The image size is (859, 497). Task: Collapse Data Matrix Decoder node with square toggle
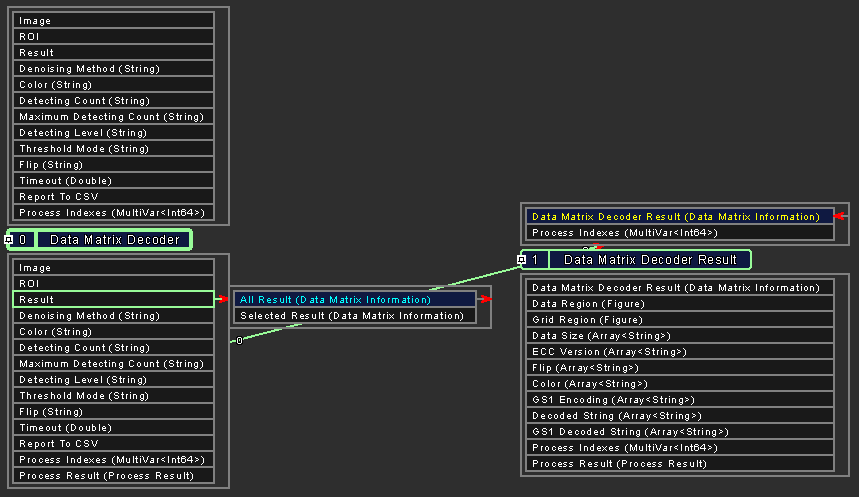click(x=8, y=239)
